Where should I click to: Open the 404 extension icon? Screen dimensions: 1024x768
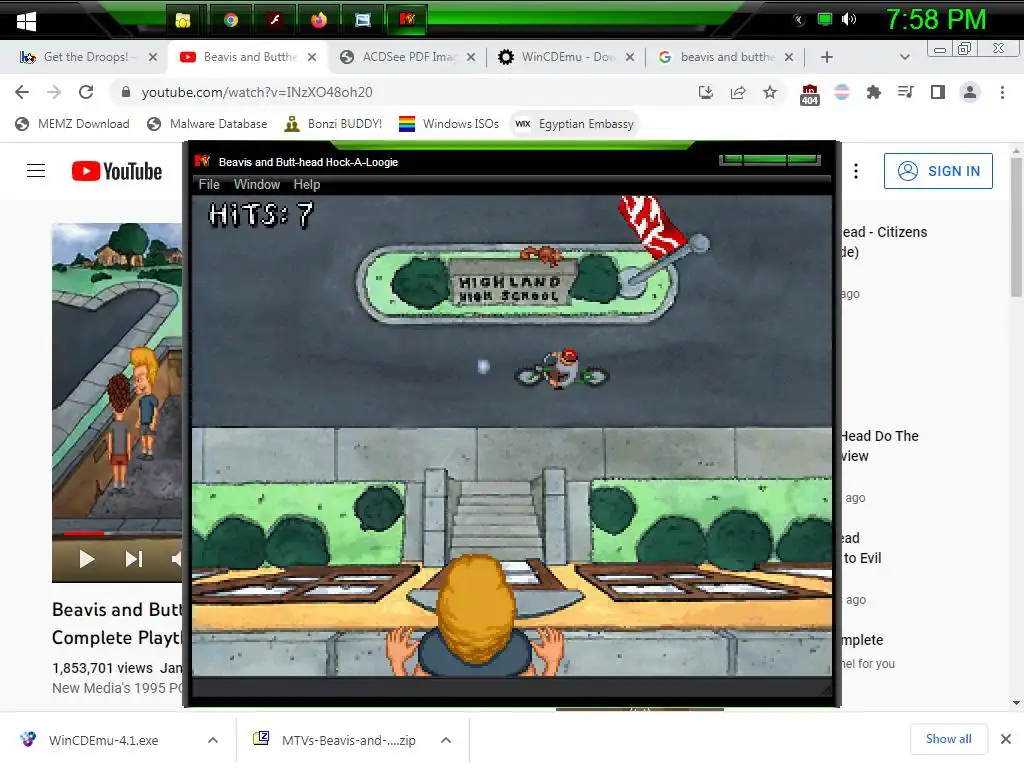pos(810,94)
